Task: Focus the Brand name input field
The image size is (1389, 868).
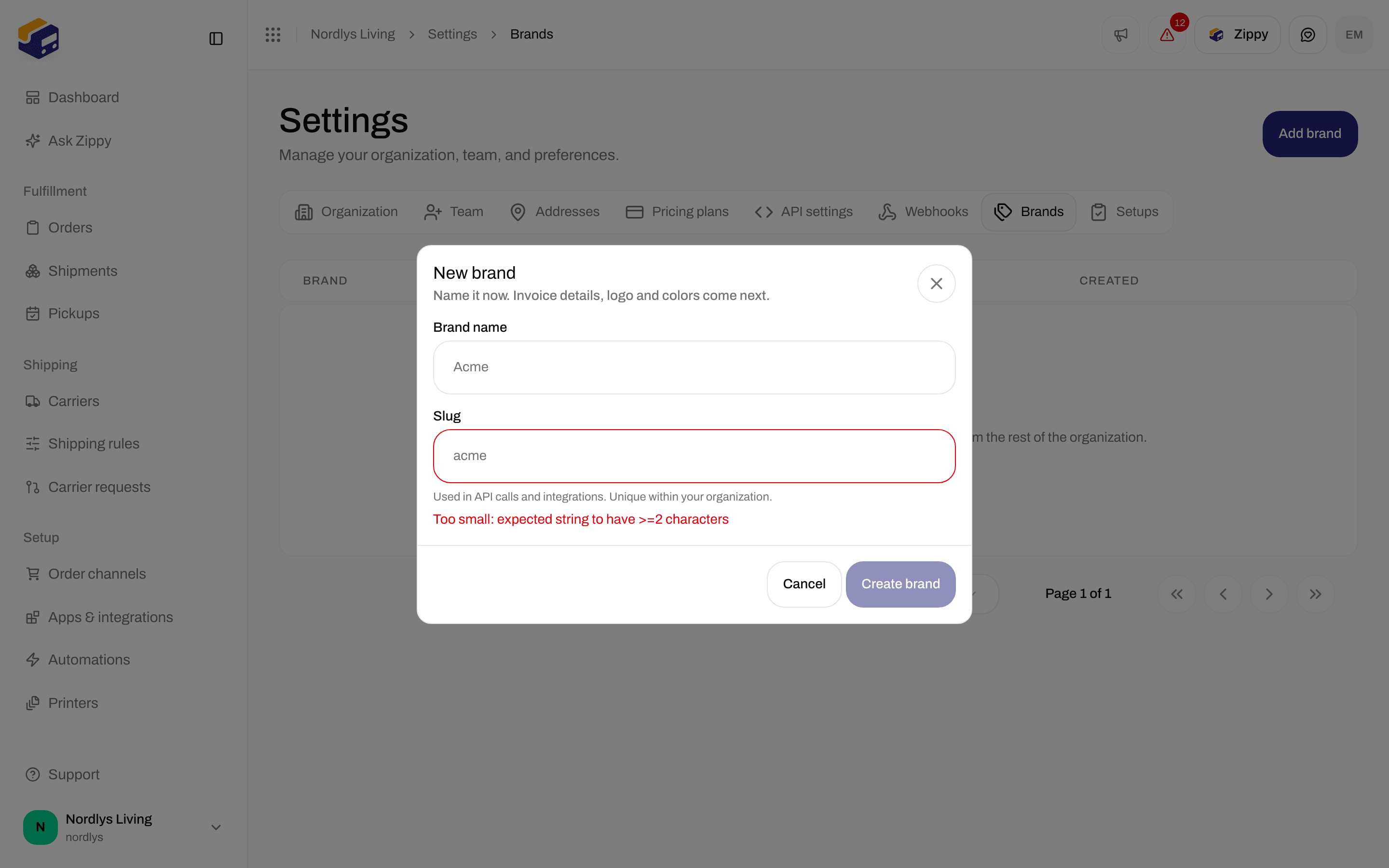Action: coord(694,367)
